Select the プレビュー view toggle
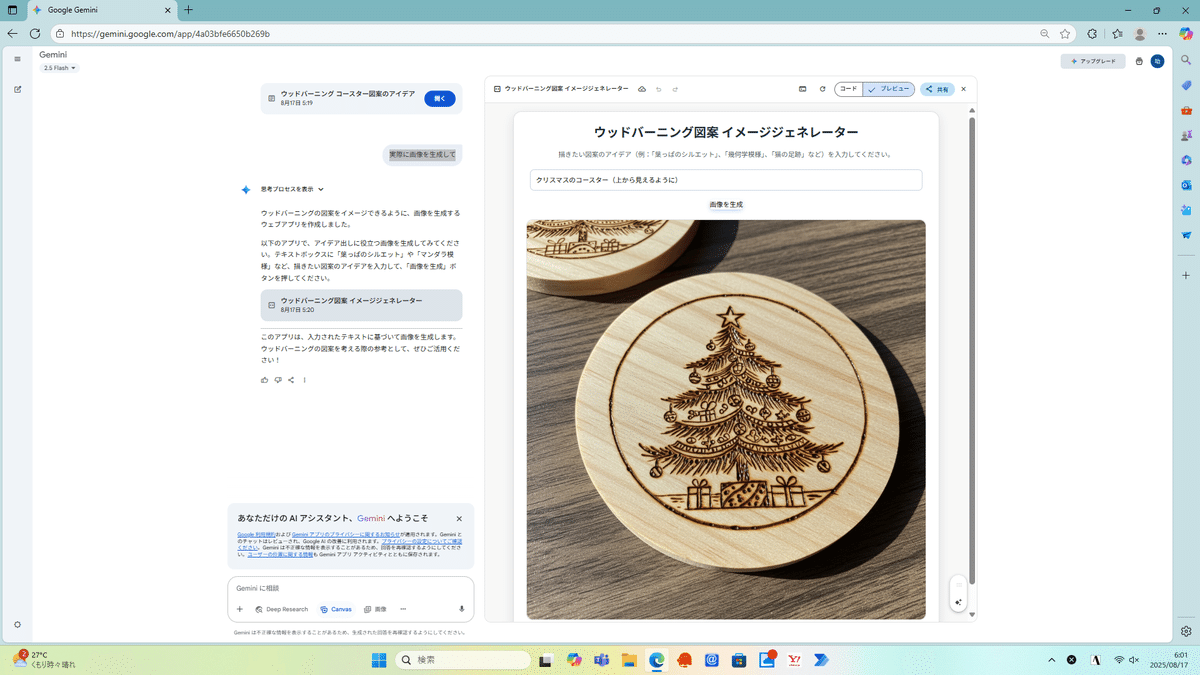Viewport: 1200px width, 675px height. coord(889,89)
